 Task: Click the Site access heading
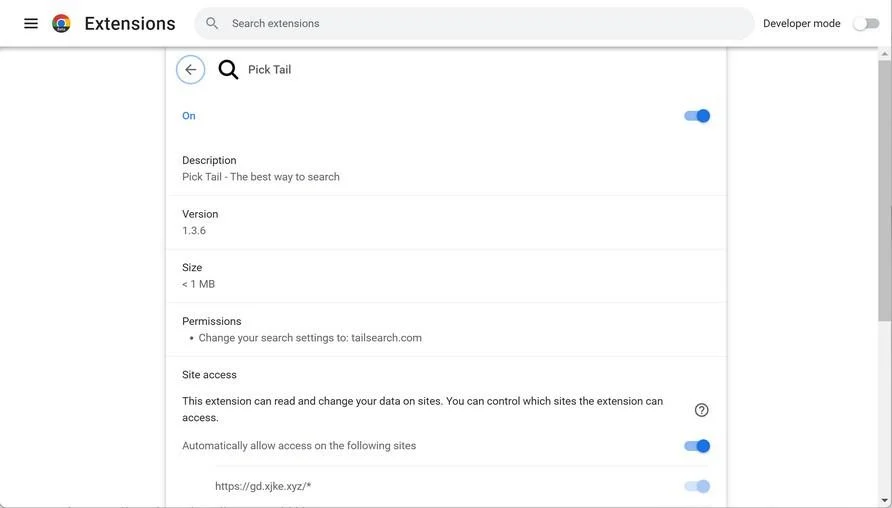click(209, 375)
